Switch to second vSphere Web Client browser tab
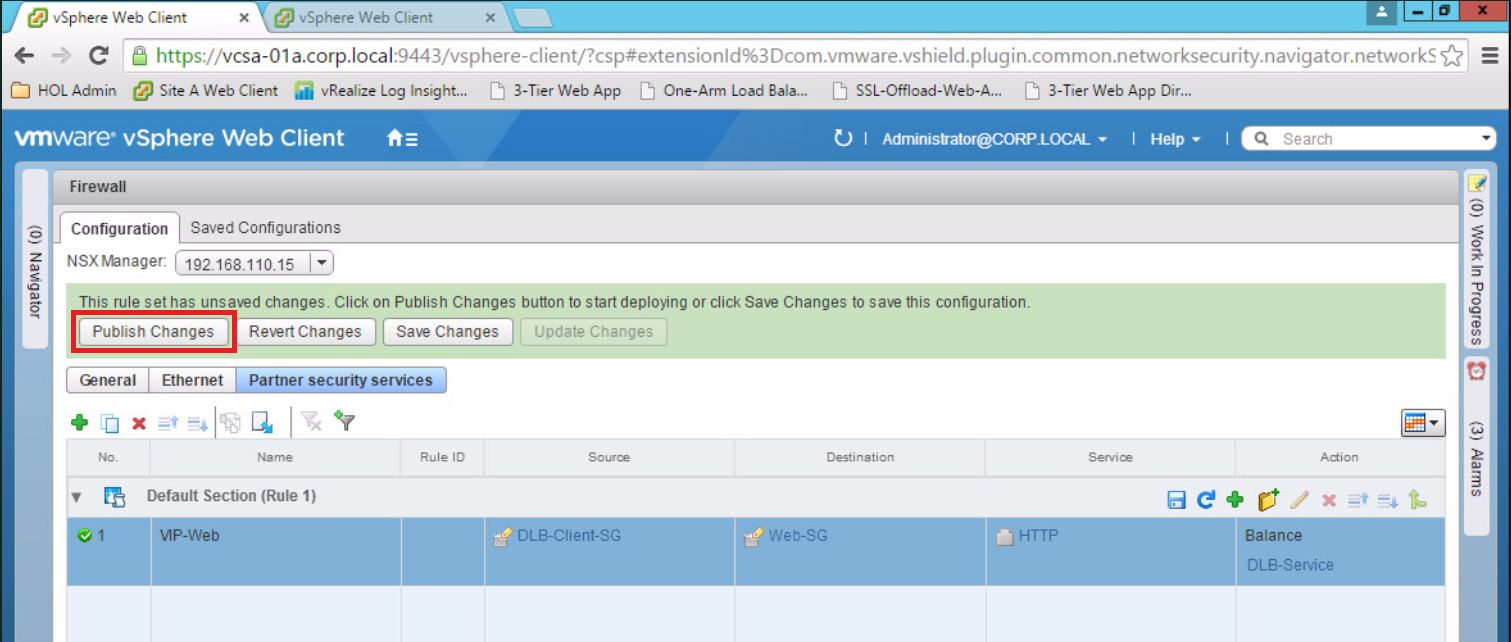Image resolution: width=1511 pixels, height=642 pixels. point(383,17)
